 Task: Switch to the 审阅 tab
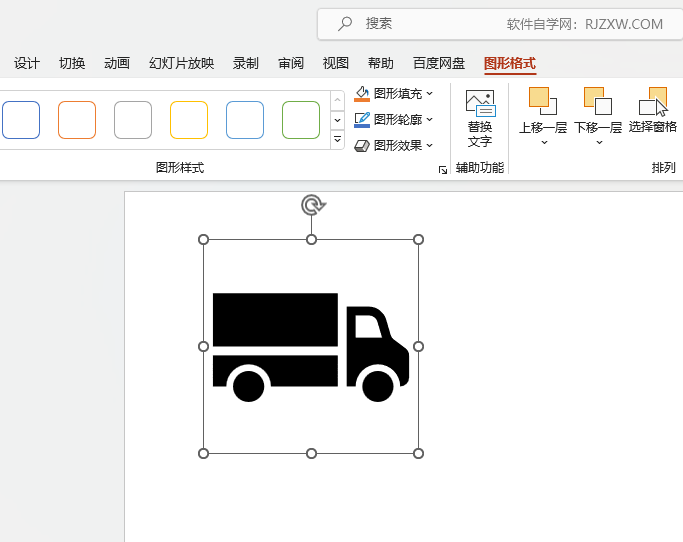[x=291, y=63]
